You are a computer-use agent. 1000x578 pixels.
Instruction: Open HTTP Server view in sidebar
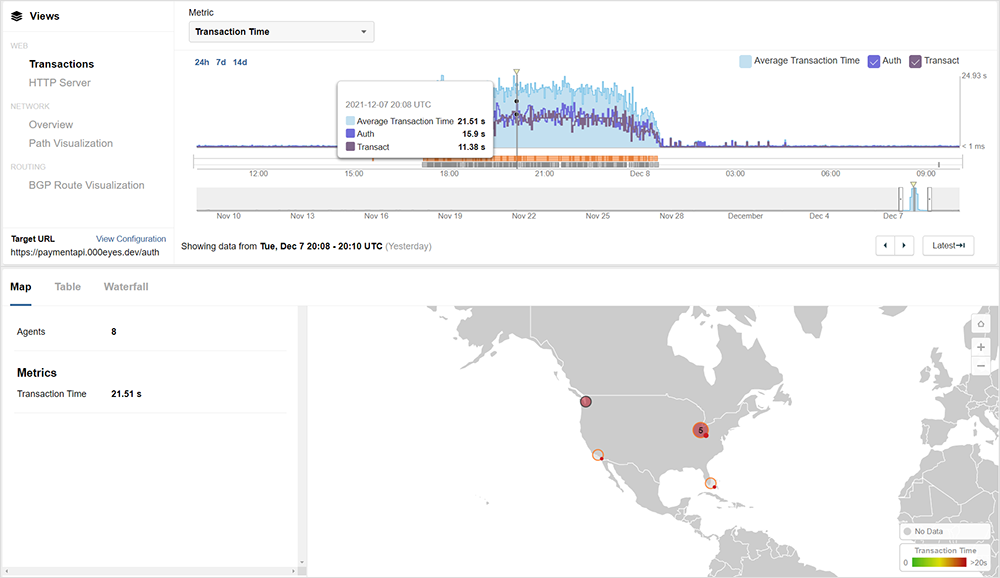60,83
